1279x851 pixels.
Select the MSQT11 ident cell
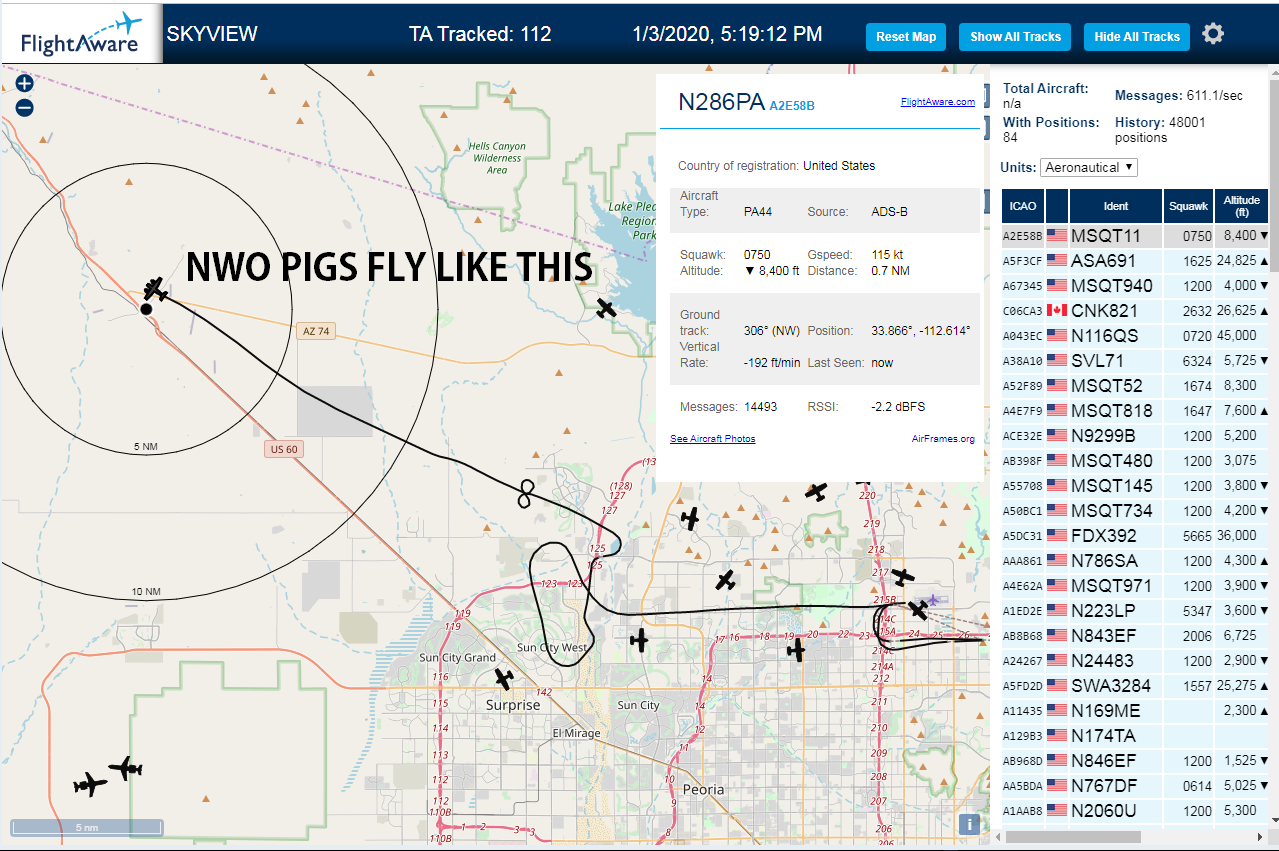[x=1116, y=236]
